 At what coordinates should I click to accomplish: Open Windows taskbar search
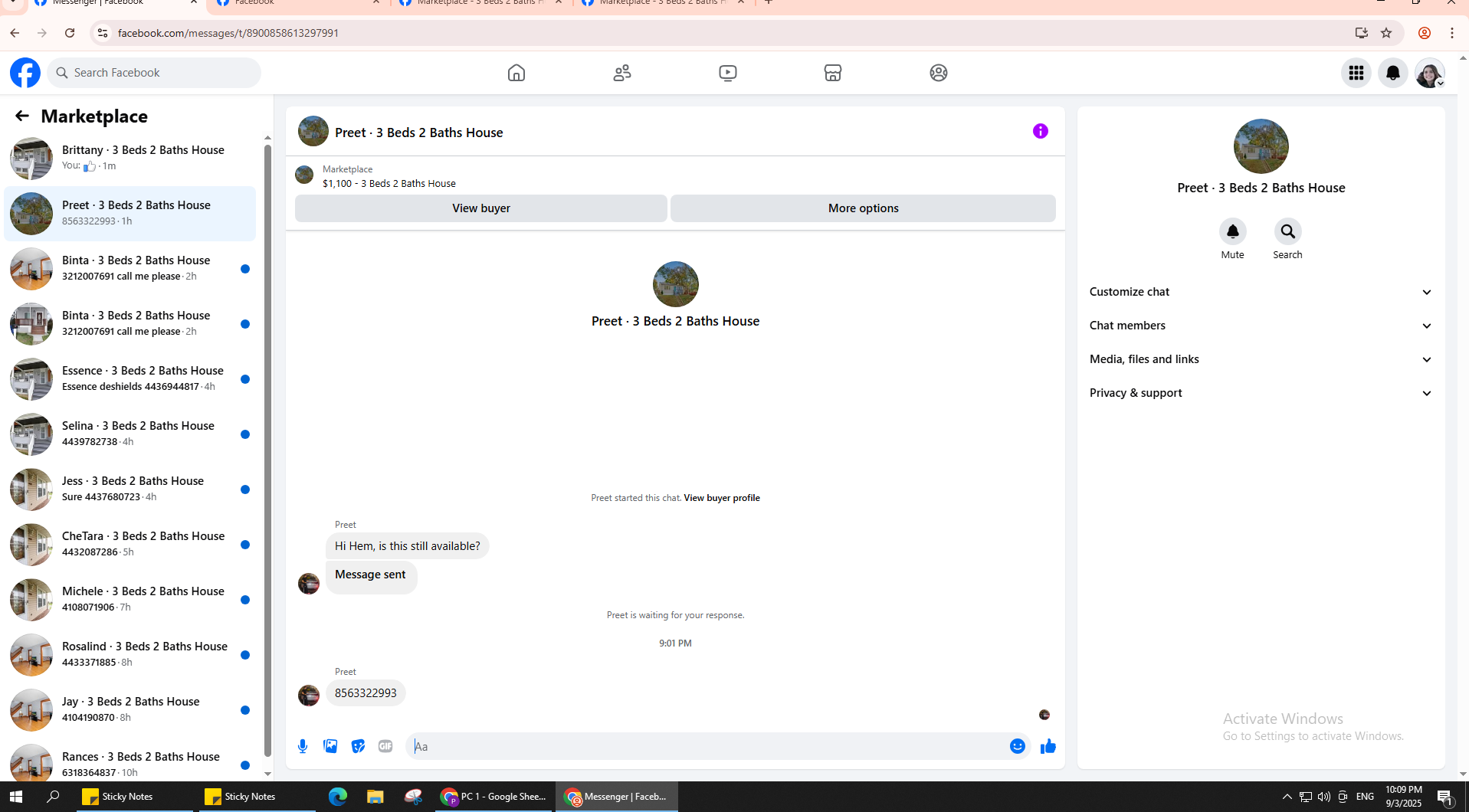53,797
